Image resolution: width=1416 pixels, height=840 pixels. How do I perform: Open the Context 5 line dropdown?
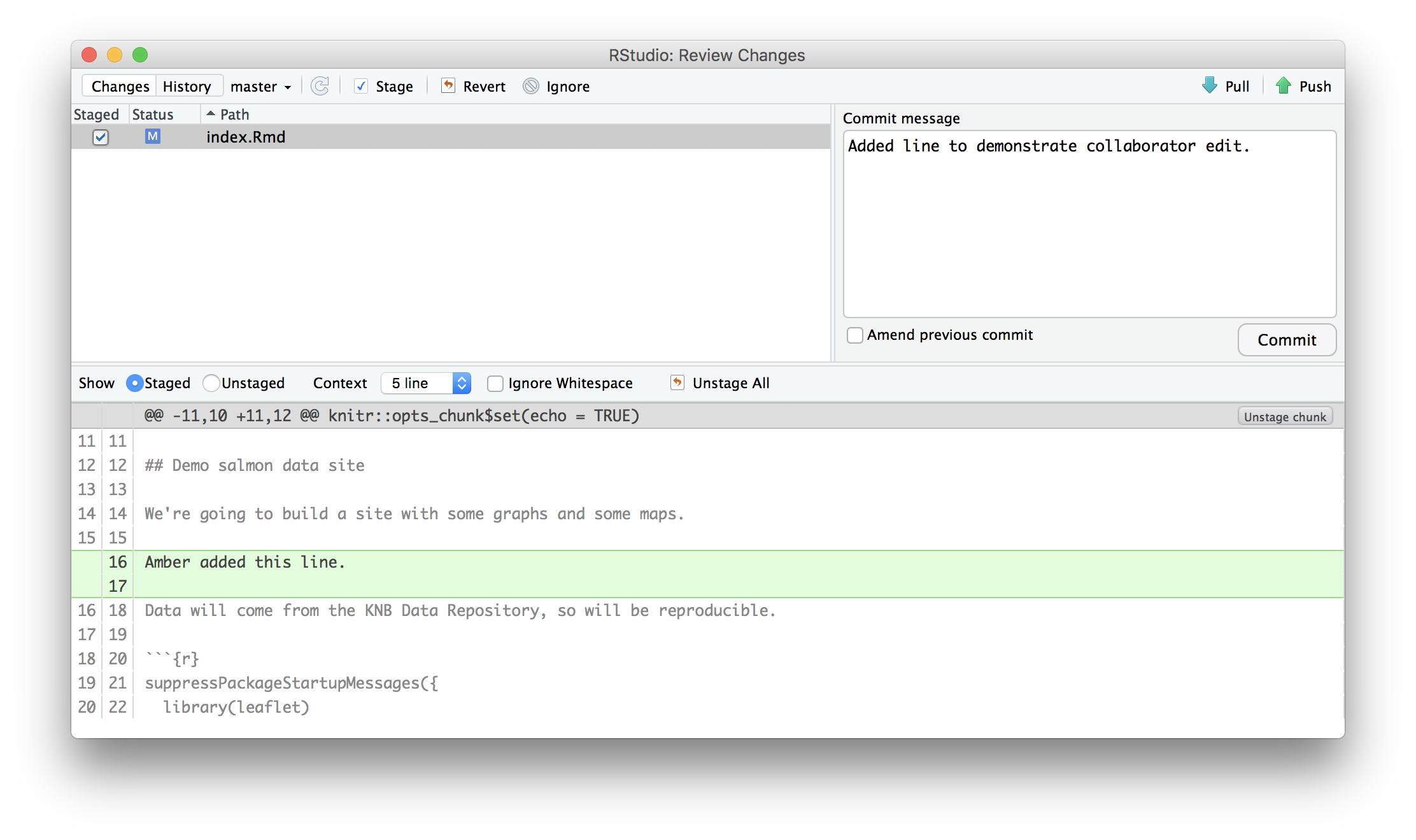(425, 383)
